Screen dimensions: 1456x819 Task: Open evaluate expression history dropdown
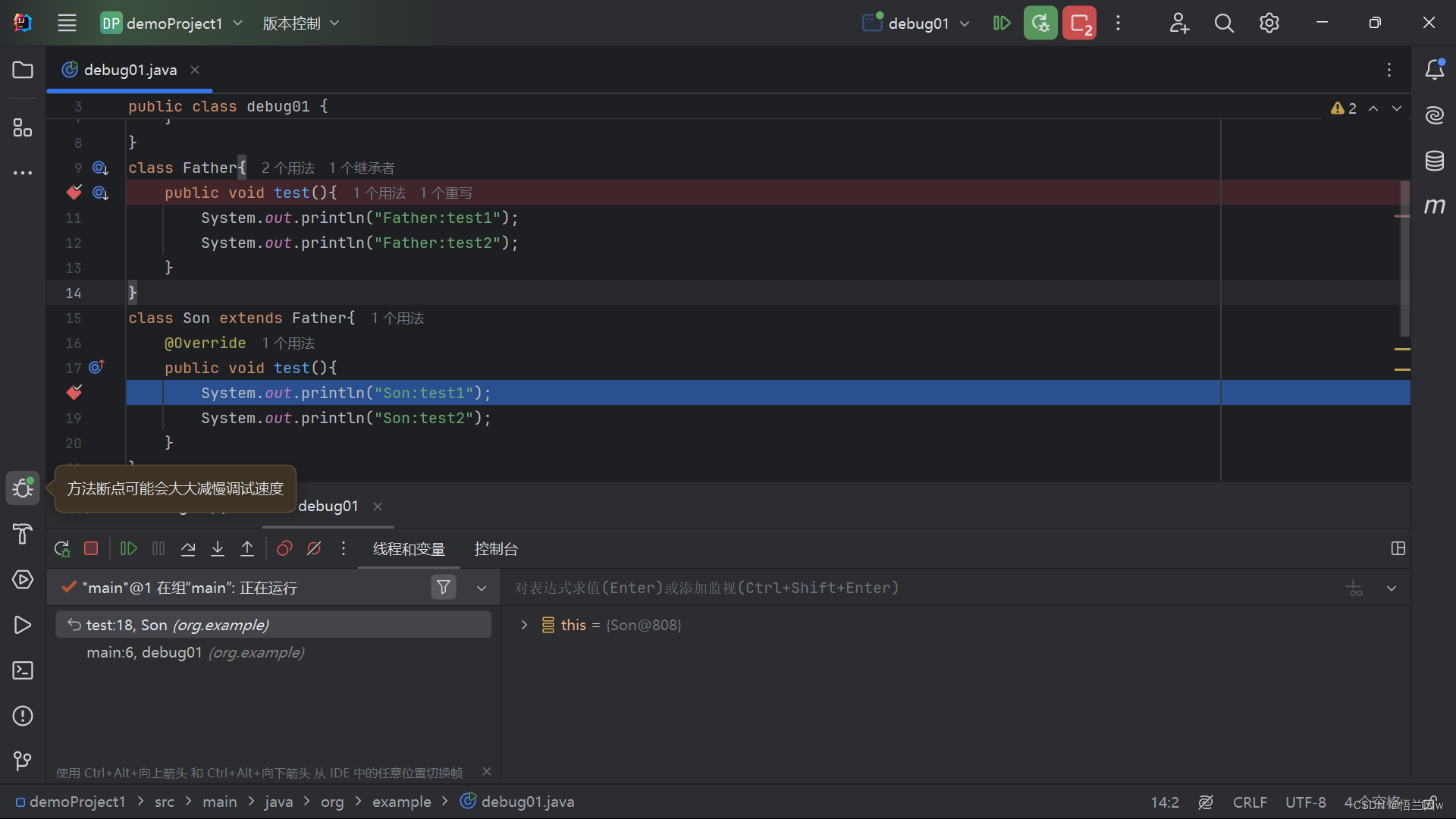[1392, 588]
